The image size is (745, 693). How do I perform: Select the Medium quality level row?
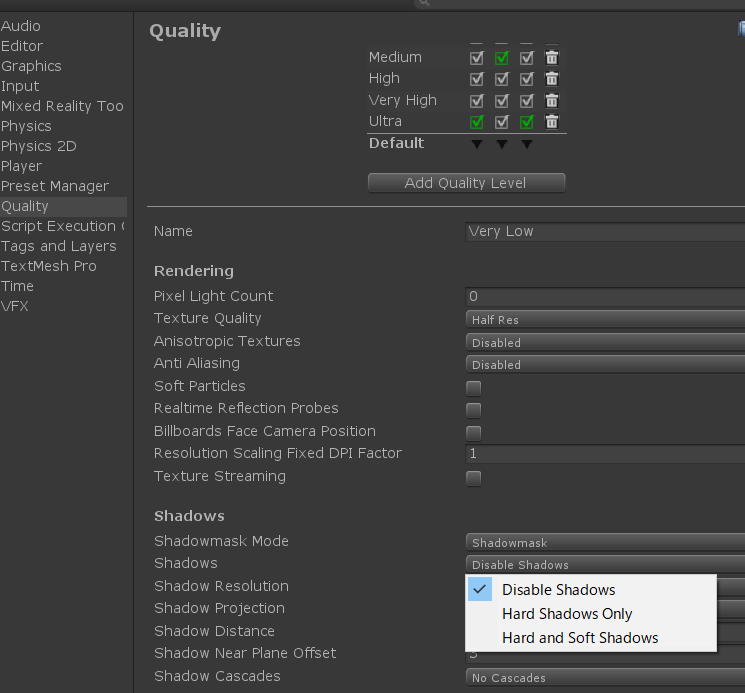[x=395, y=57]
